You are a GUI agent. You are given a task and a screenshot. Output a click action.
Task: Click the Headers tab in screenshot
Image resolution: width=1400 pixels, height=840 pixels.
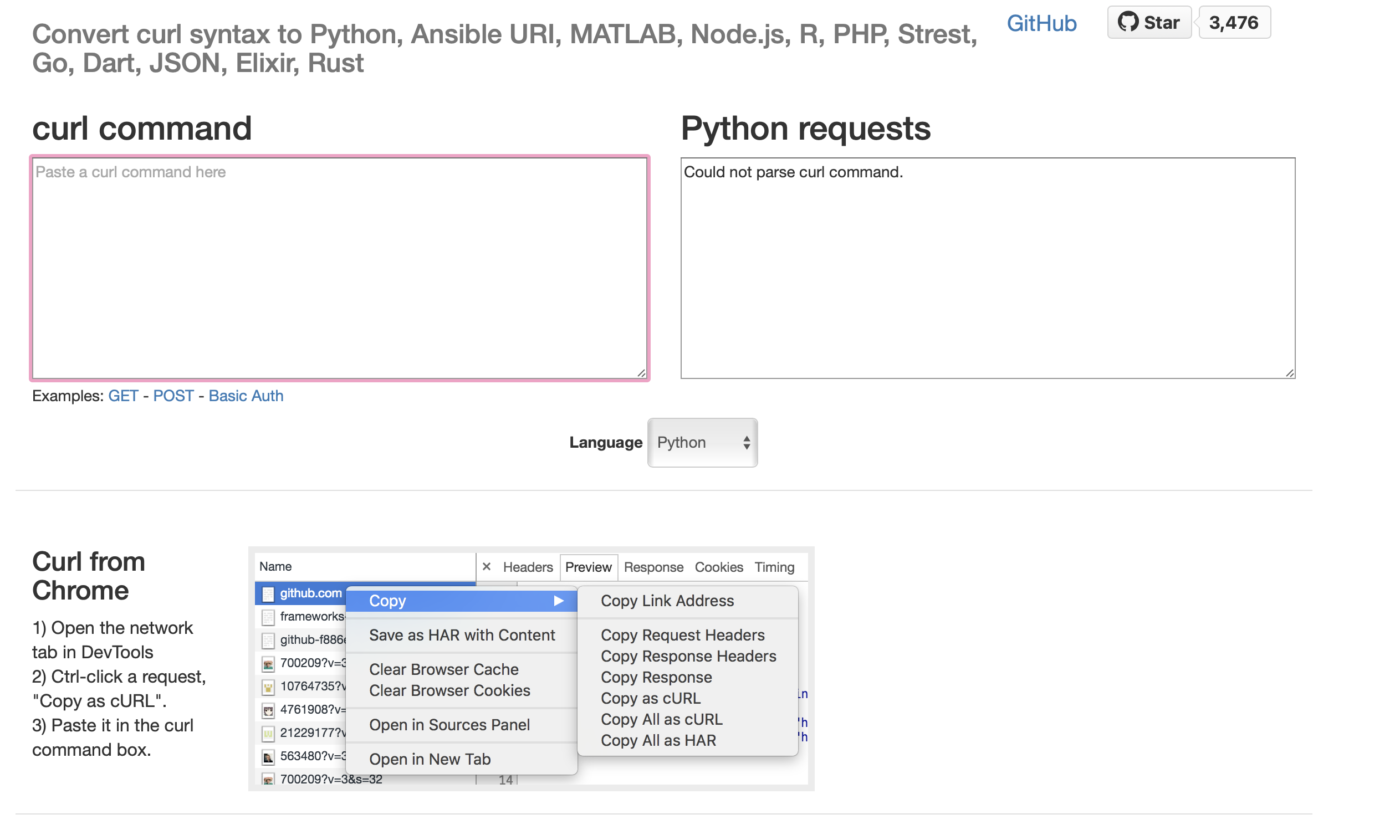(528, 567)
